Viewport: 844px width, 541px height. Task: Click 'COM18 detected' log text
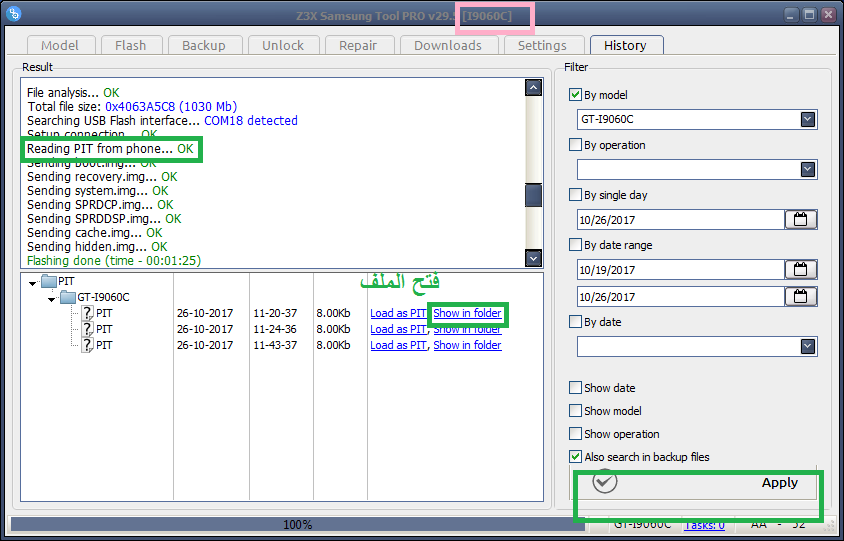pyautogui.click(x=251, y=121)
